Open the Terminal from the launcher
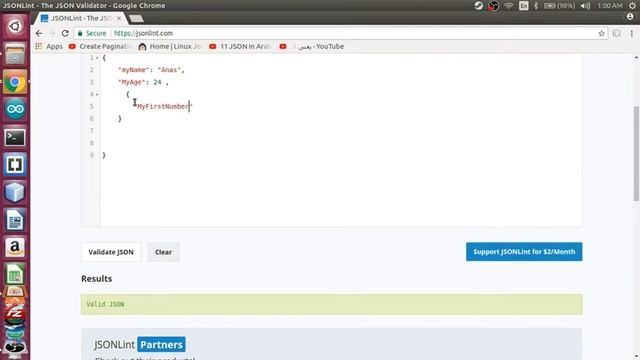This screenshot has height=360, width=640. point(15,137)
